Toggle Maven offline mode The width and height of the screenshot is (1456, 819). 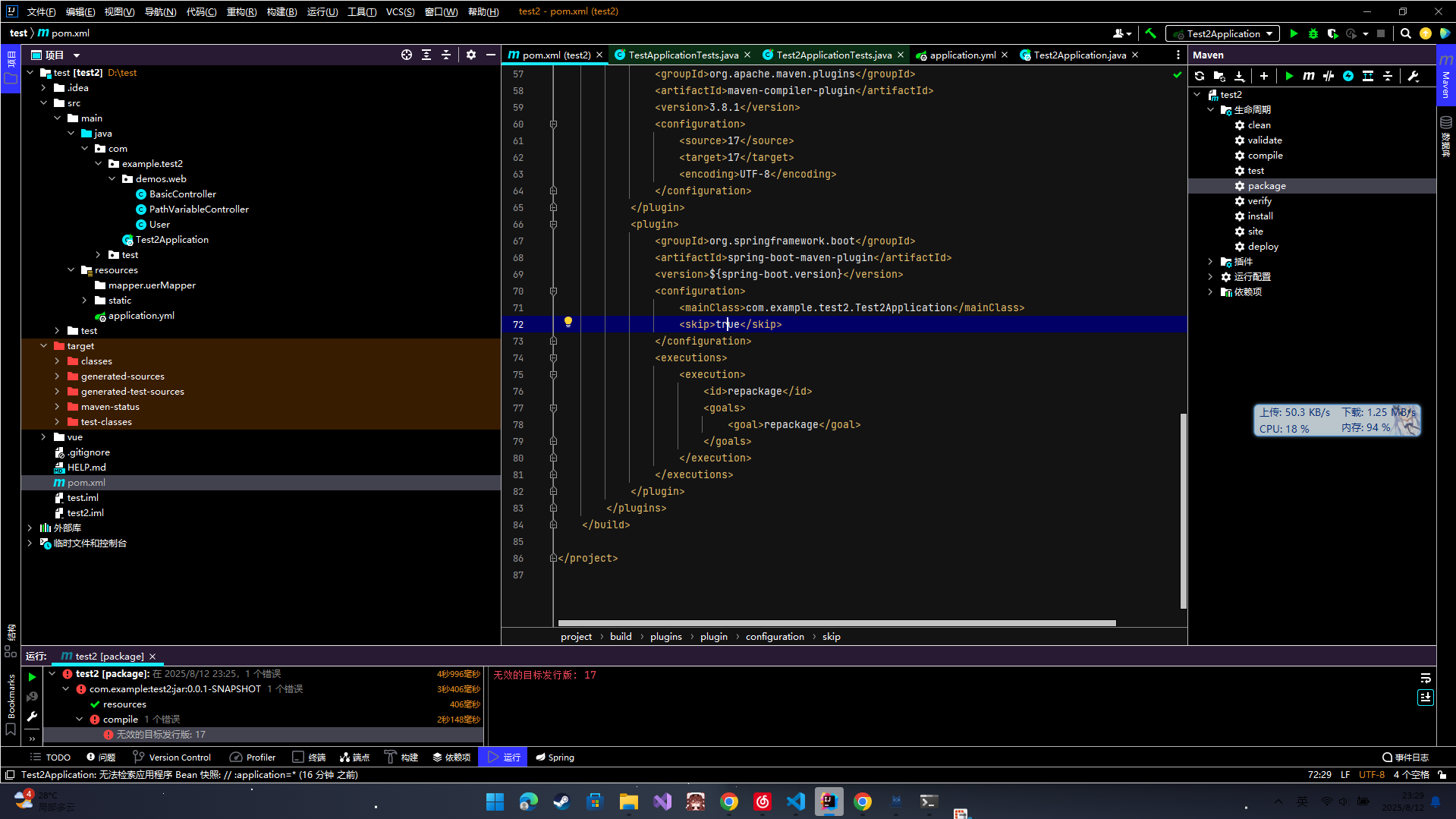[x=1329, y=76]
